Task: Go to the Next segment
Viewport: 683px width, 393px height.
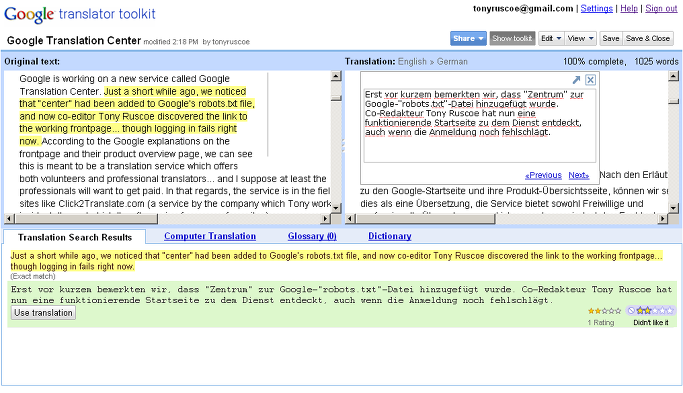Action: (x=578, y=175)
